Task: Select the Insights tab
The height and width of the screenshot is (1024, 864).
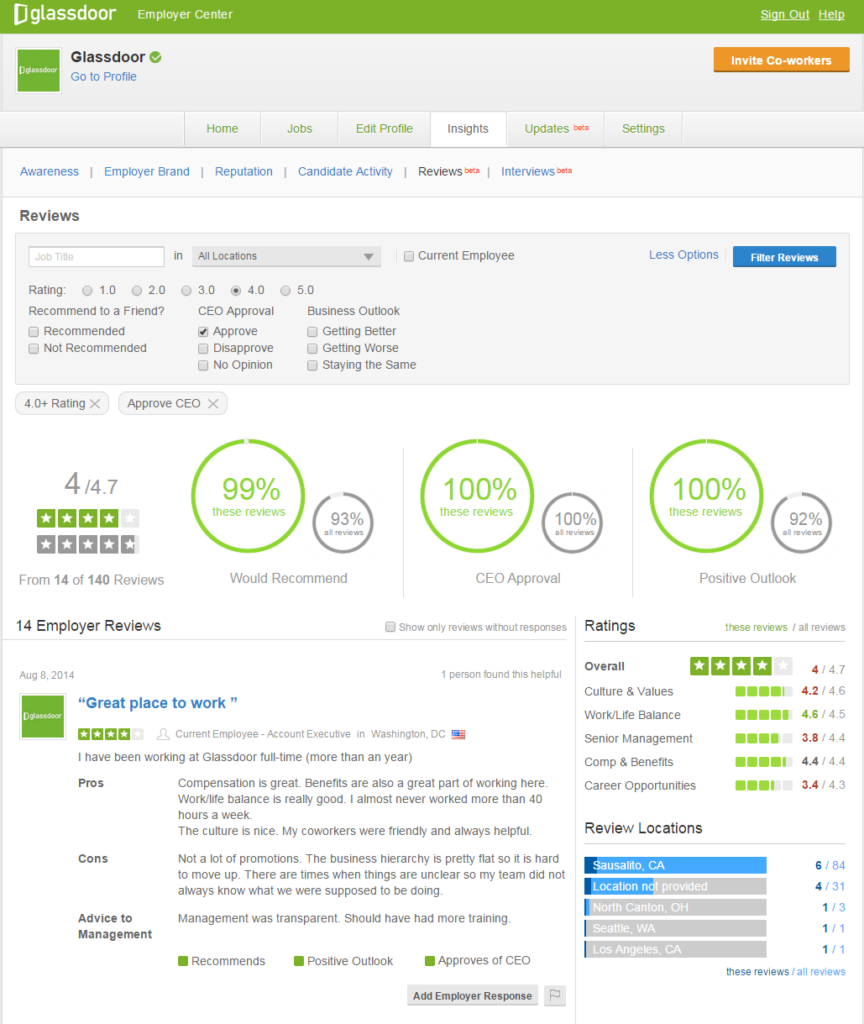Action: click(468, 129)
